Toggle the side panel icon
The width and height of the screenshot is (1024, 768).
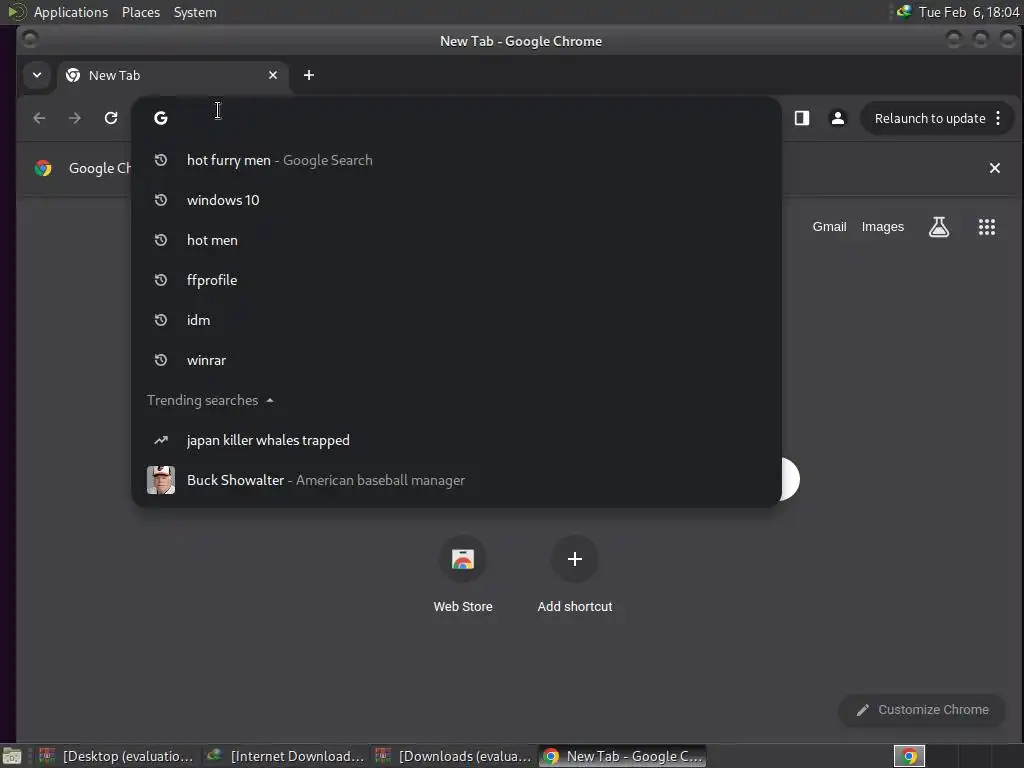coord(802,118)
